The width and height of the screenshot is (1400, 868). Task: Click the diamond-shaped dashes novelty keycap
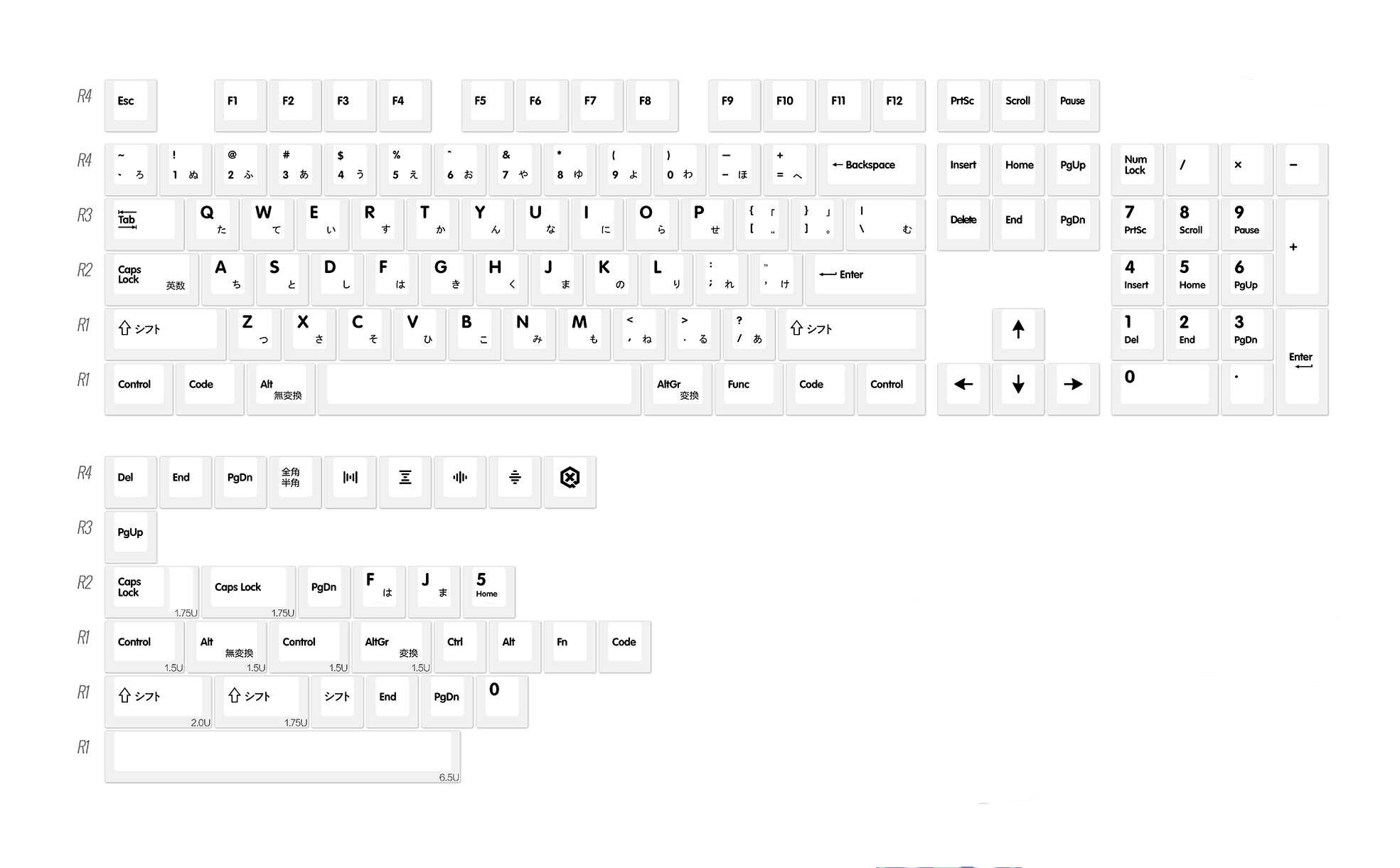[515, 480]
